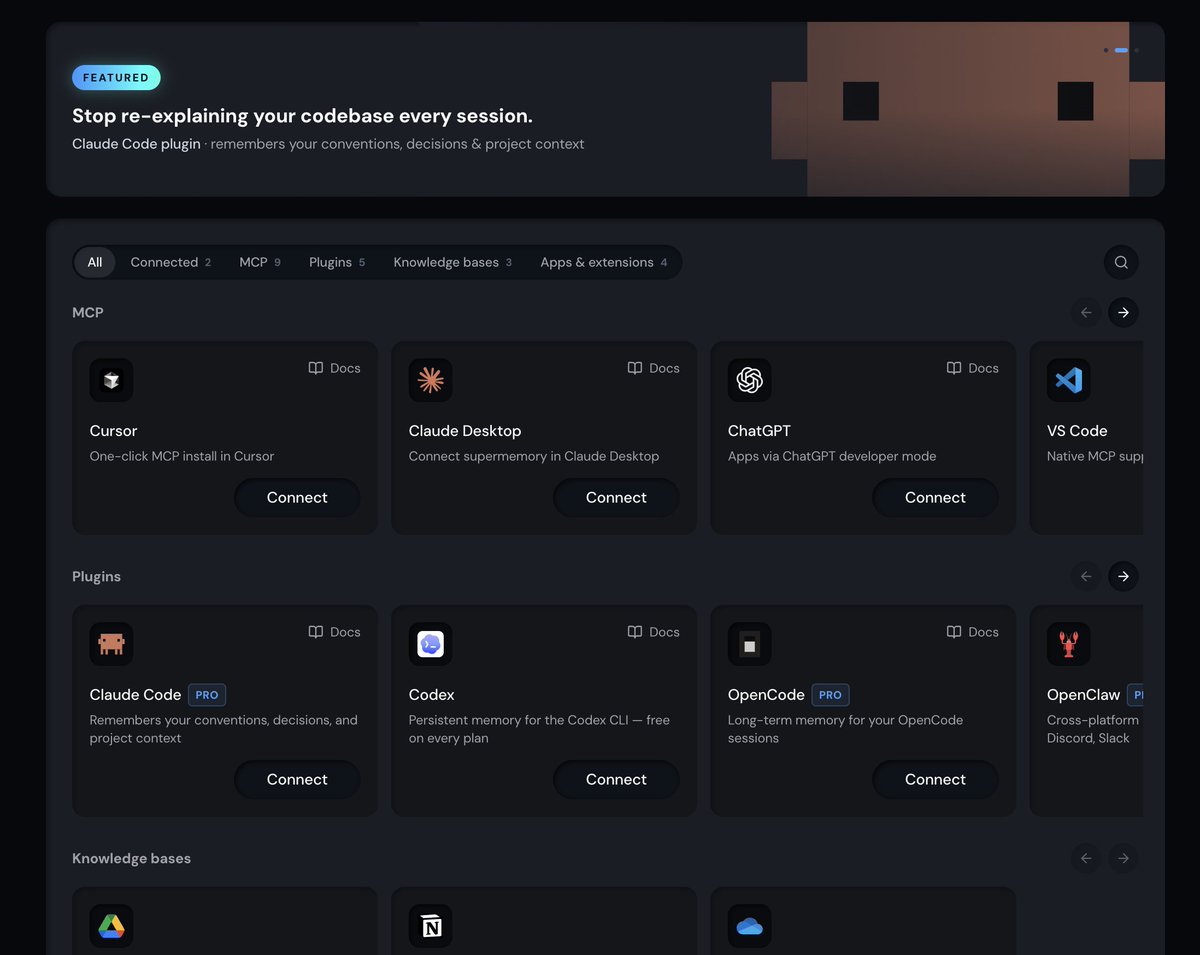The height and width of the screenshot is (955, 1200).
Task: Click 'Apps via ChatGPT developer mode' text
Action: [832, 456]
